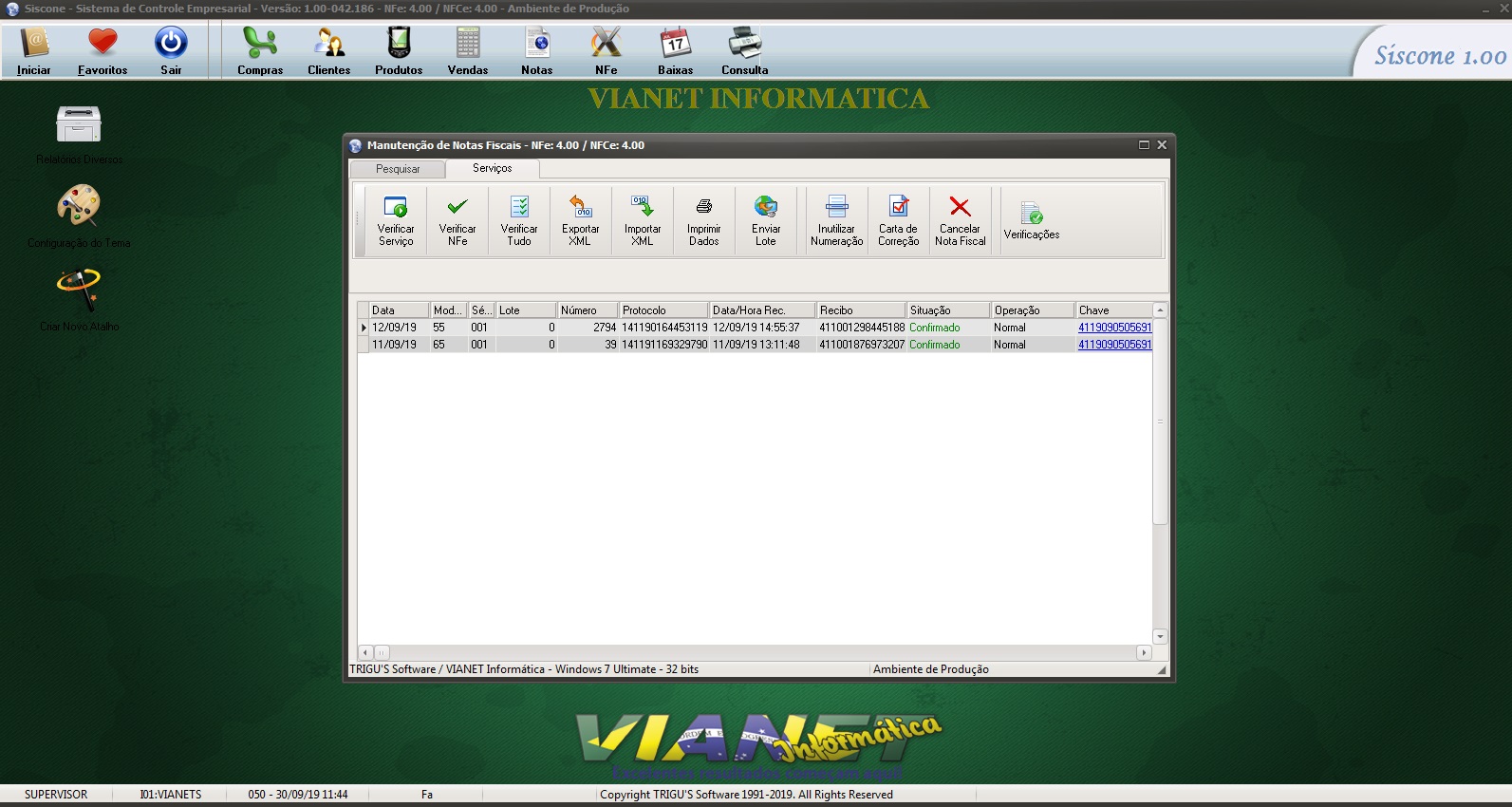The width and height of the screenshot is (1512, 807).
Task: Click Enviar Lote tool
Action: (x=766, y=221)
